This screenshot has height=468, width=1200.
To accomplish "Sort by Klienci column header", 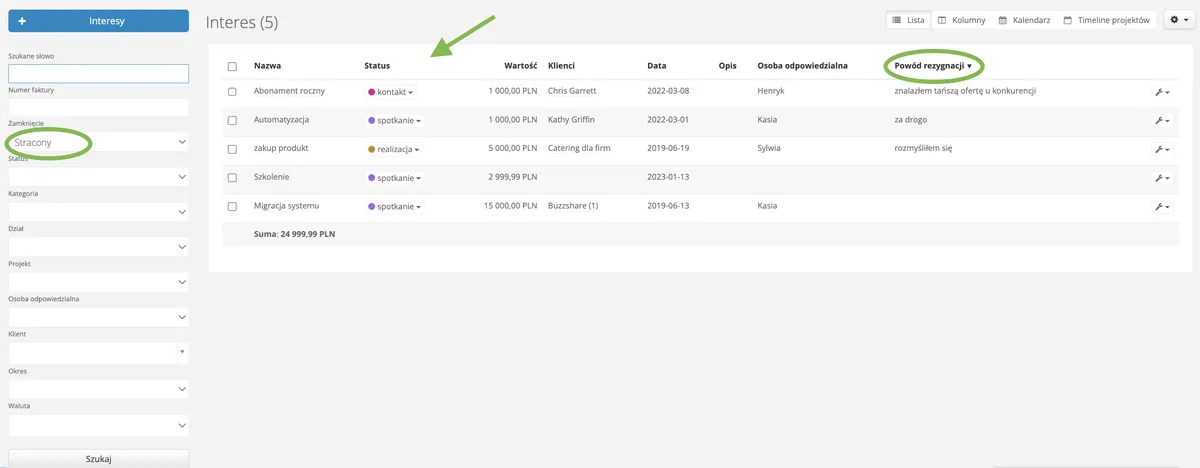I will [561, 66].
